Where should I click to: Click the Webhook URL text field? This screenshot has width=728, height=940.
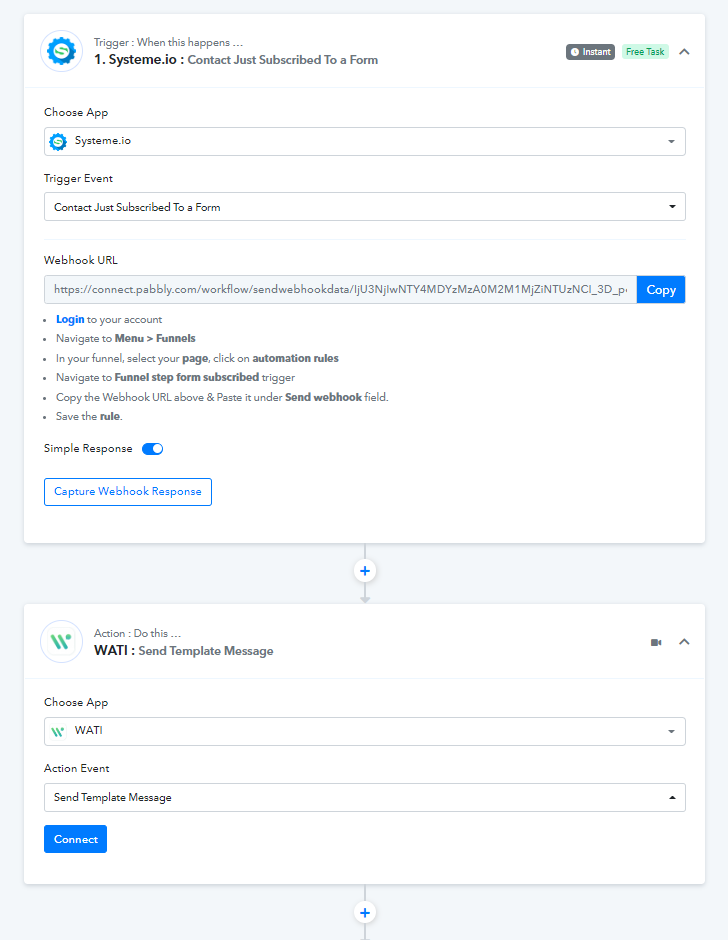click(x=341, y=290)
